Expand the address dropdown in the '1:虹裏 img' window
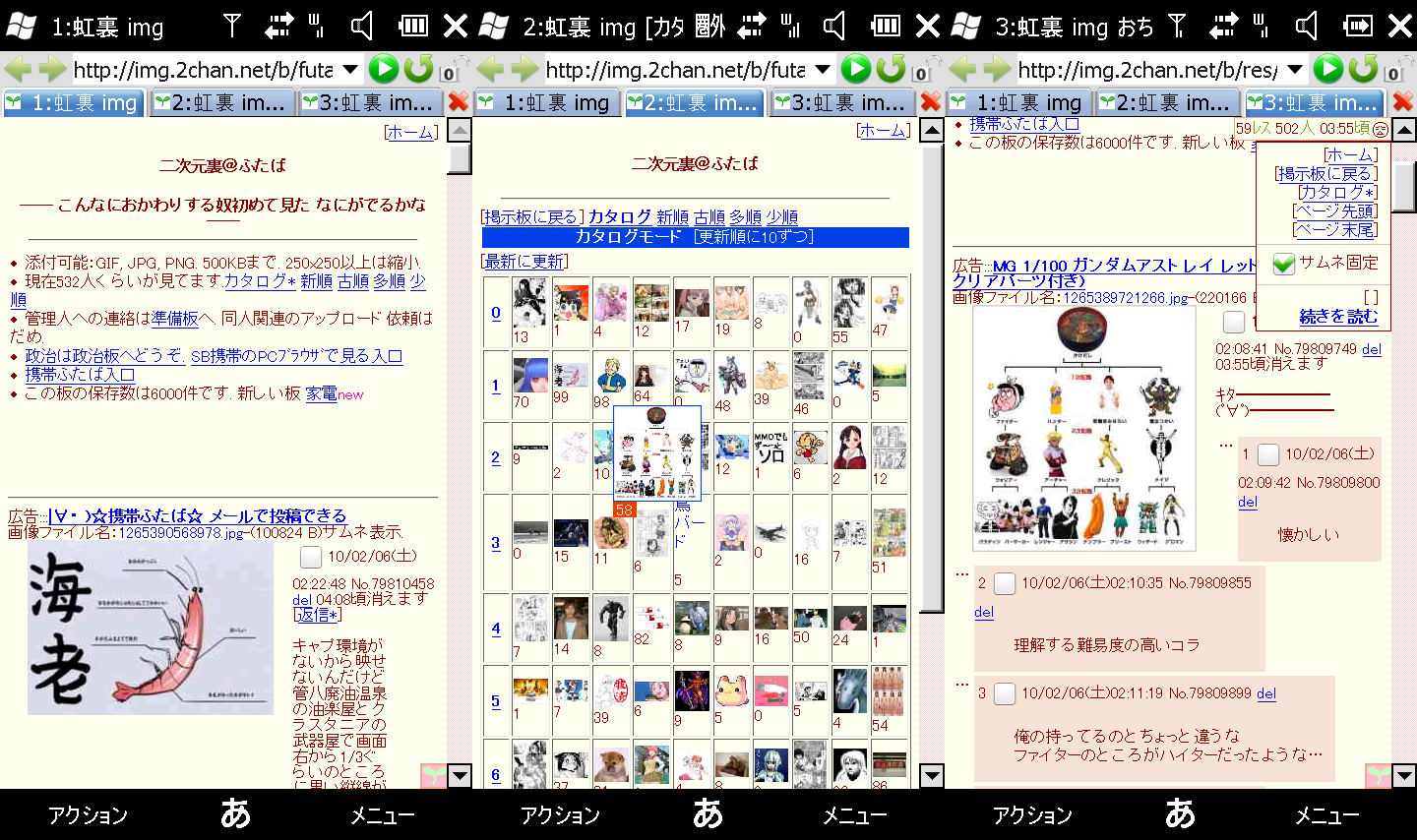The image size is (1417, 840). (350, 69)
